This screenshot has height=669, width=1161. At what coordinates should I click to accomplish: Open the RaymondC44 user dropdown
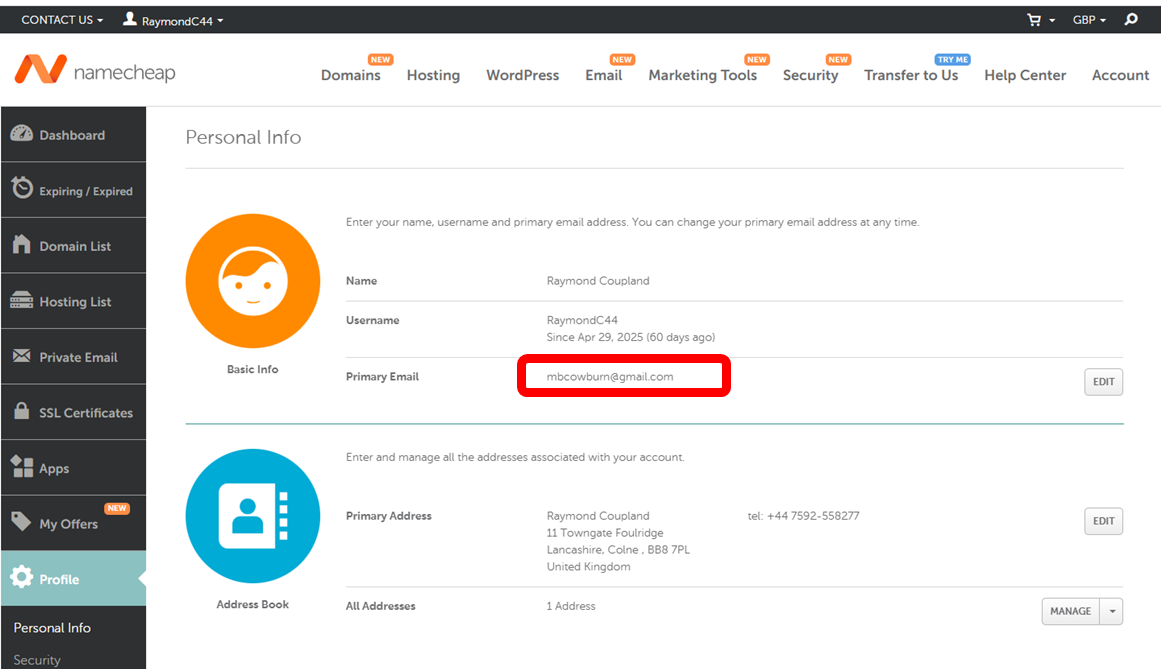[x=173, y=20]
